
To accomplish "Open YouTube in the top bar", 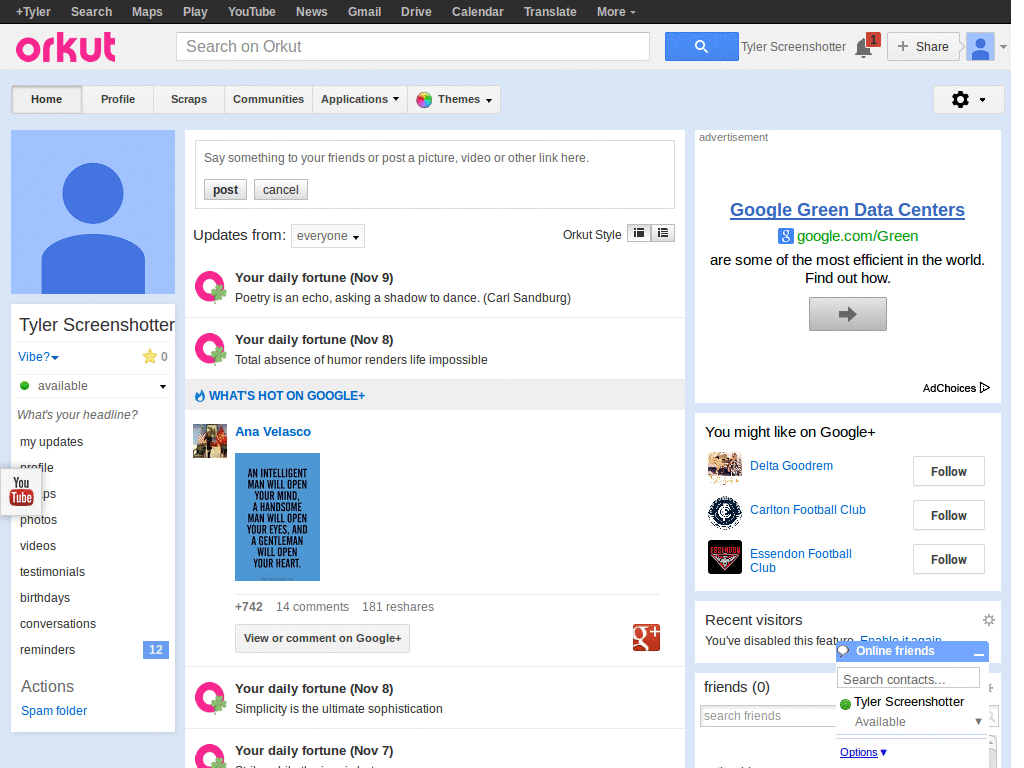I will tap(251, 12).
